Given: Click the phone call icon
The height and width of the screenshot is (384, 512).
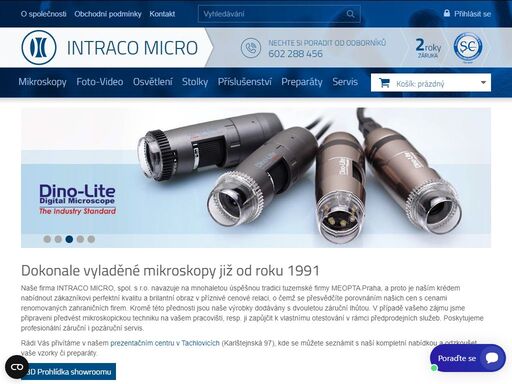Looking at the screenshot, I should (251, 48).
